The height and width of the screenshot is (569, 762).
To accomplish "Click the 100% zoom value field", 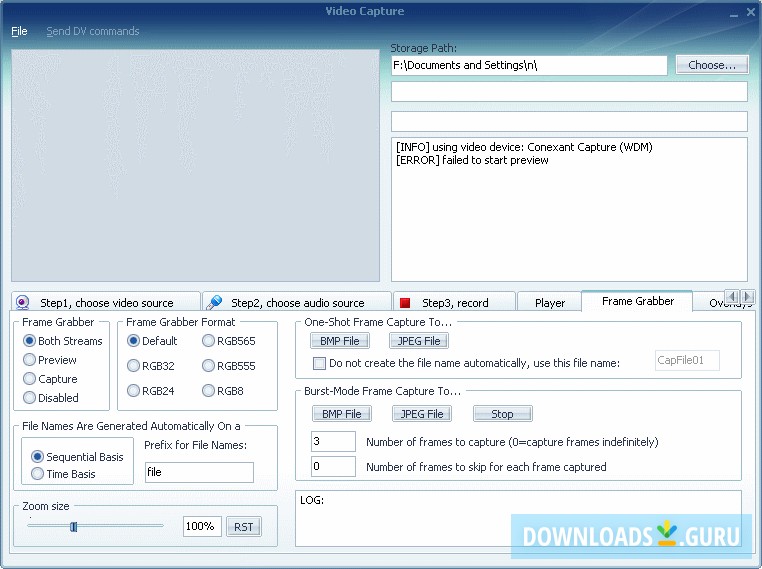I will (202, 527).
